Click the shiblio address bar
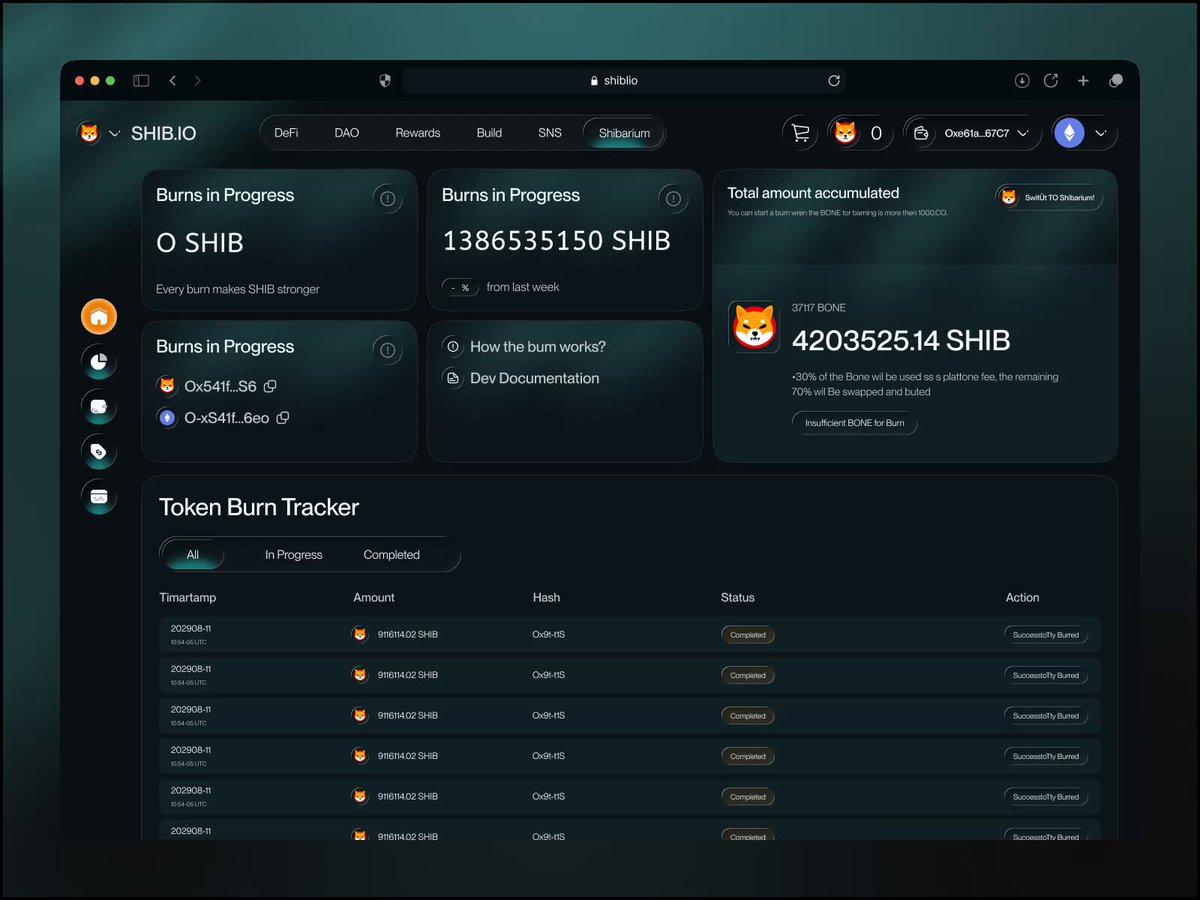The width and height of the screenshot is (1200, 900). 624,81
